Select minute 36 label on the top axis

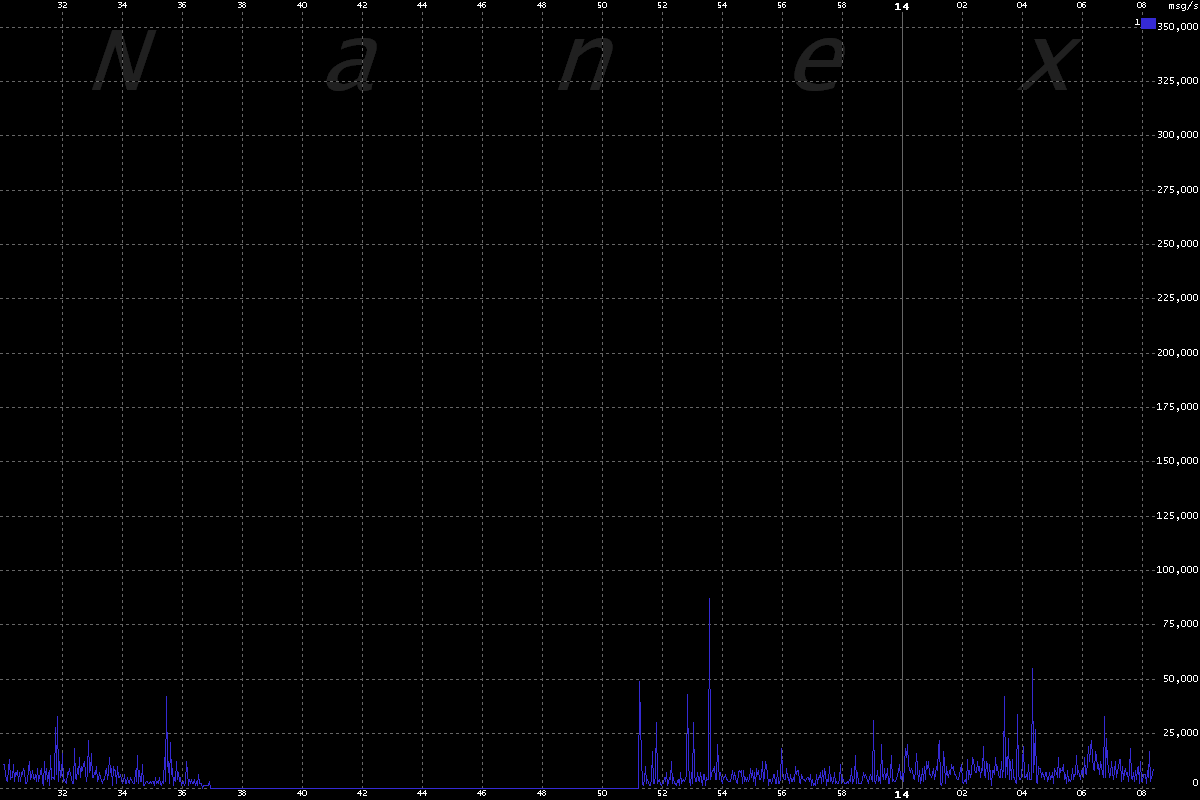point(182,5)
